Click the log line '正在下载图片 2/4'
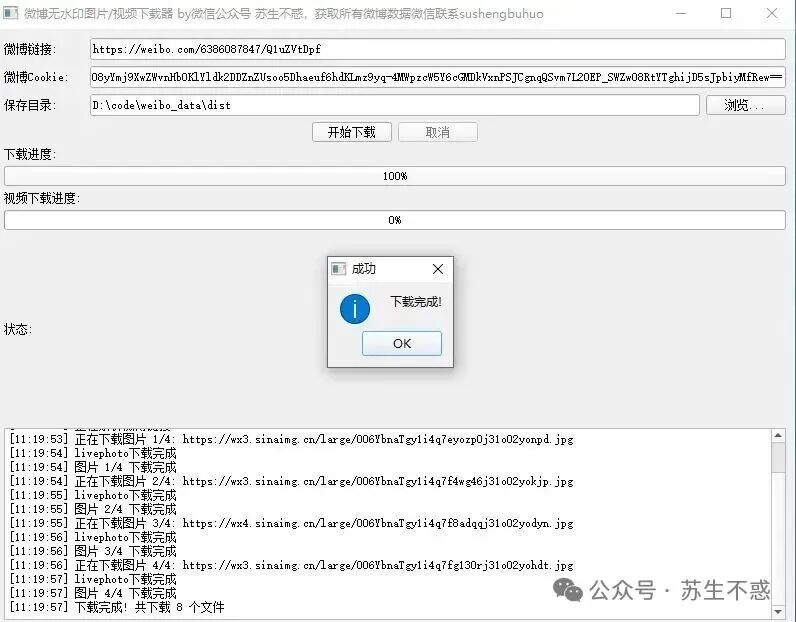Image resolution: width=796 pixels, height=622 pixels. (x=291, y=481)
